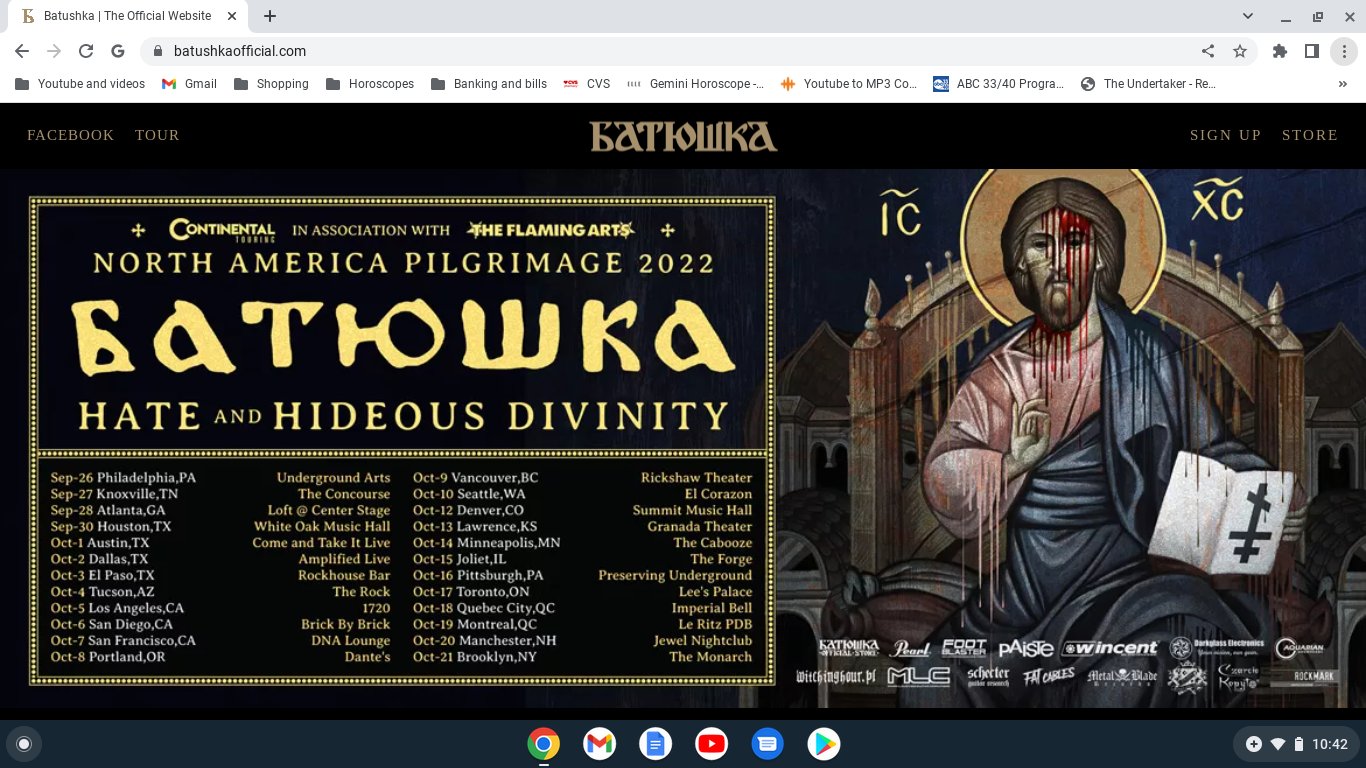1366x768 pixels.
Task: Launch Google Docs from the shelf
Action: [656, 744]
